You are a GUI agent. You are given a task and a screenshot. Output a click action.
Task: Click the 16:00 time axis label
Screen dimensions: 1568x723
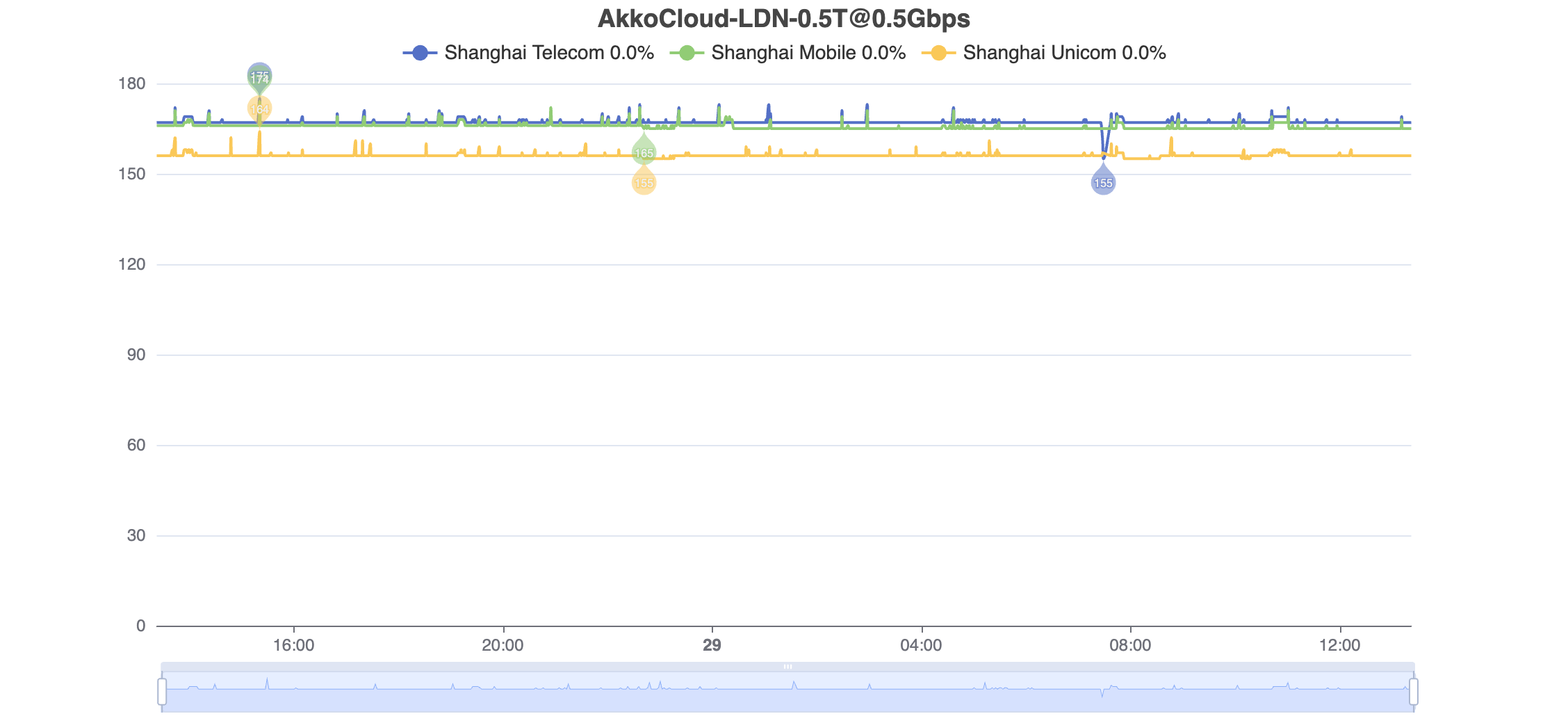293,645
